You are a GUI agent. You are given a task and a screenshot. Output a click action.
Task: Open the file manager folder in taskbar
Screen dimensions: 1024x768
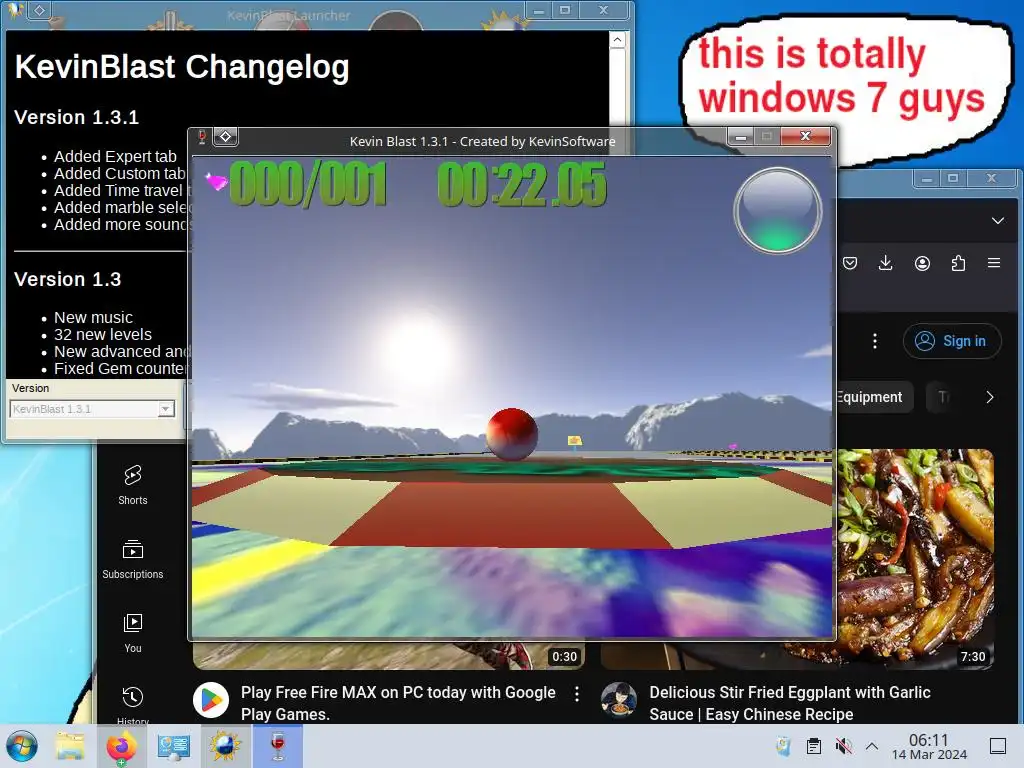70,746
